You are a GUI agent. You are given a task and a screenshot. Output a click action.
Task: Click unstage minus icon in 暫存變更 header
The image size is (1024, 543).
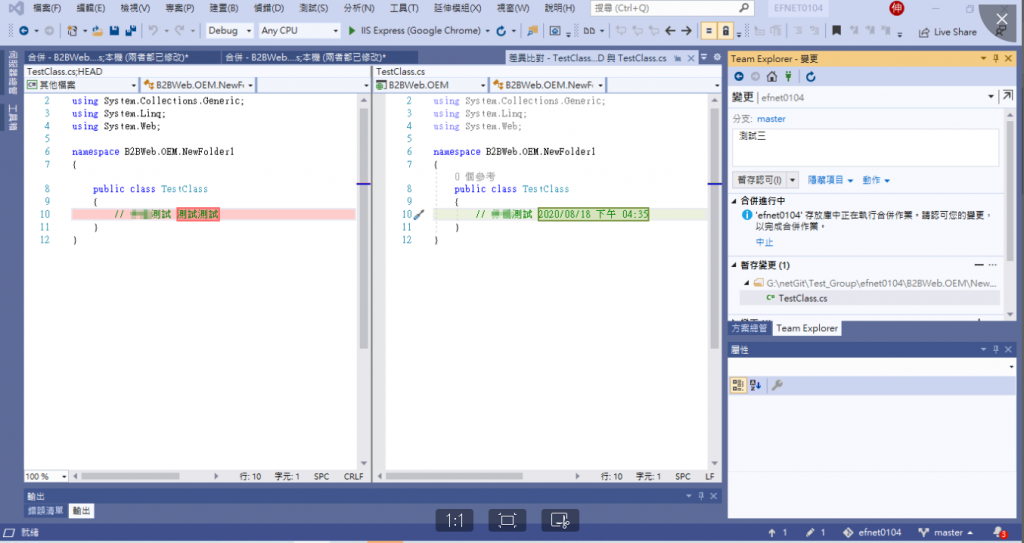coord(979,265)
